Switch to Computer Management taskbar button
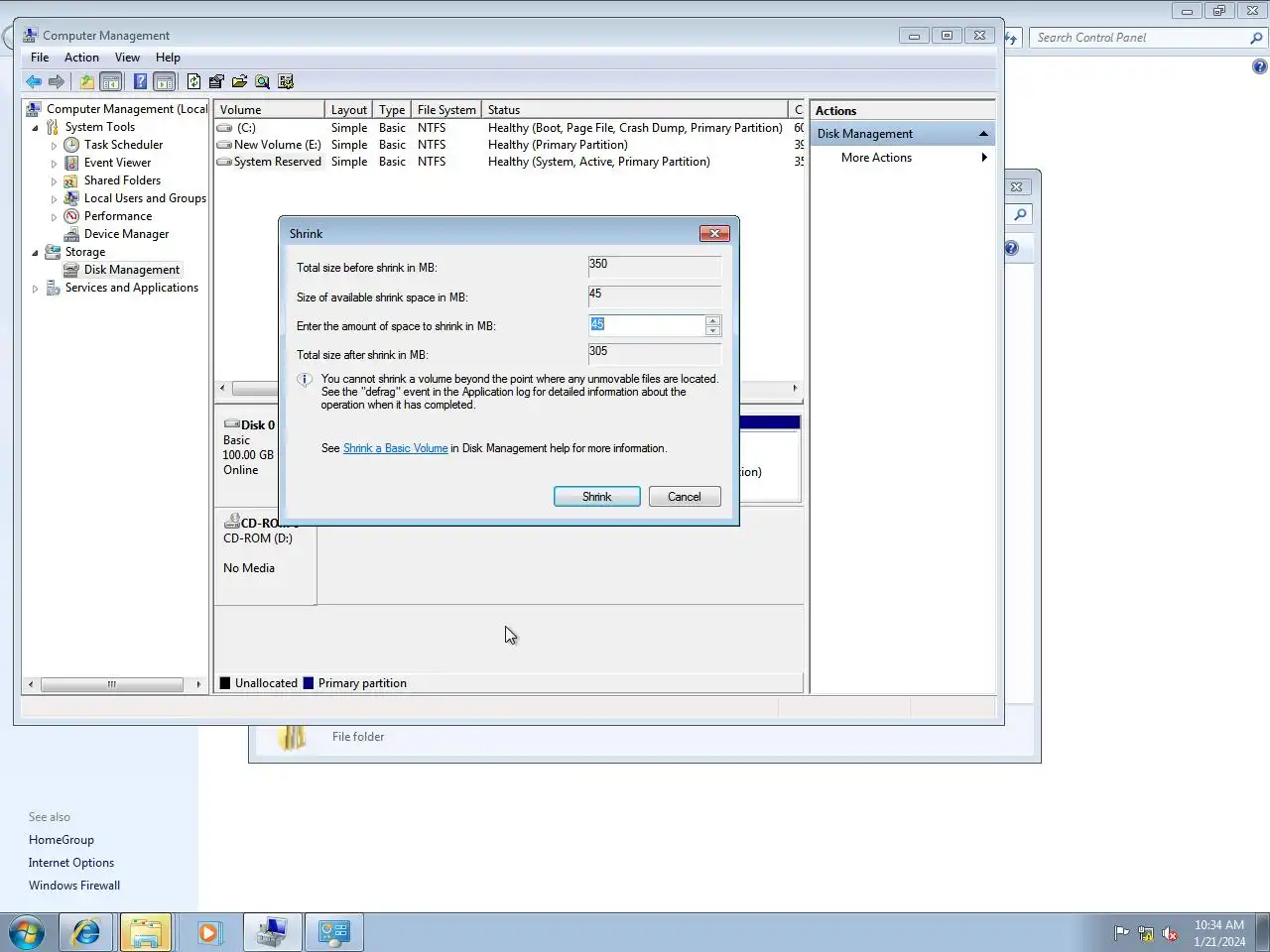The width and height of the screenshot is (1270, 952). (x=272, y=932)
